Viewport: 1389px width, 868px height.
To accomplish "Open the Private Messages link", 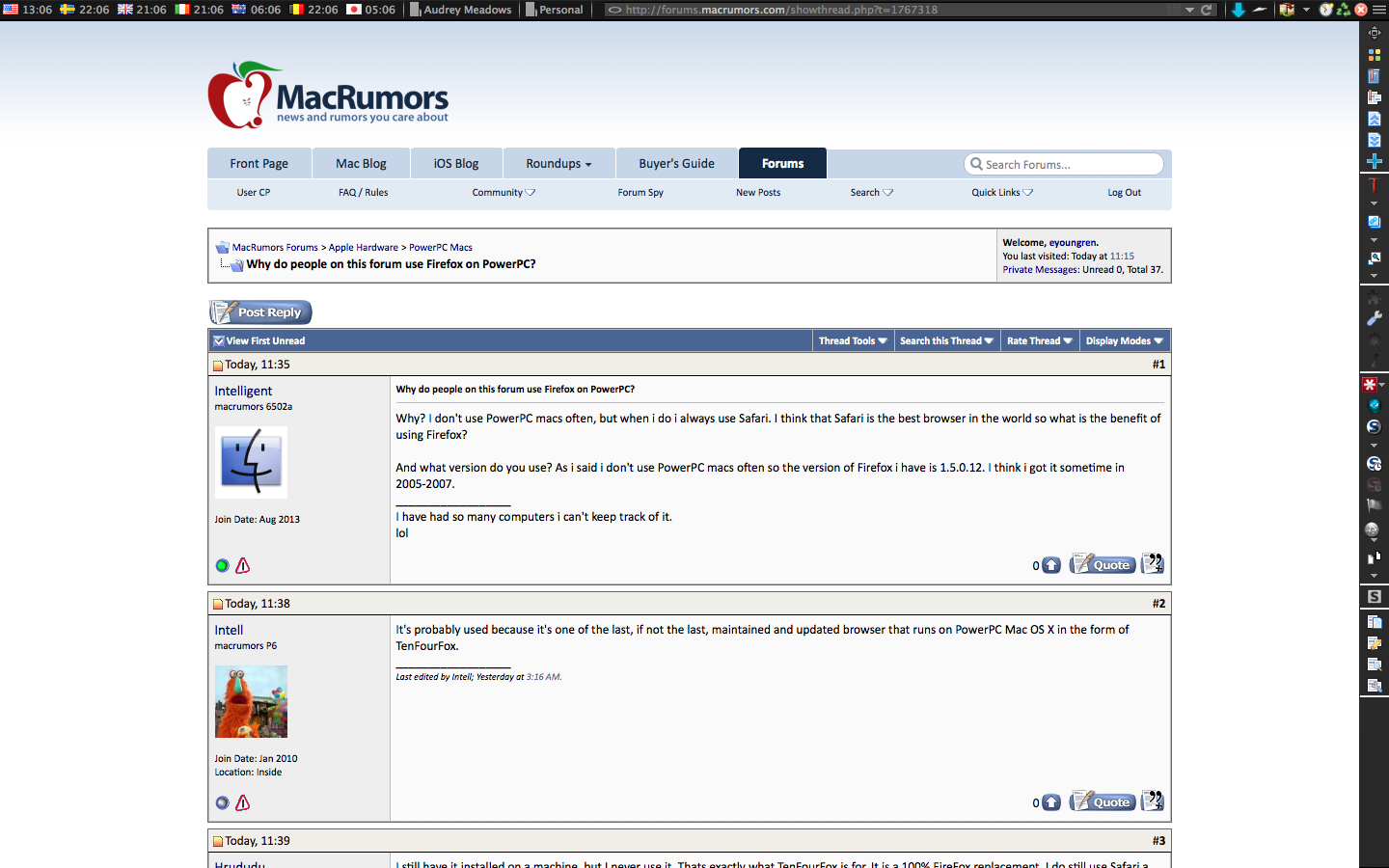I will (1041, 270).
